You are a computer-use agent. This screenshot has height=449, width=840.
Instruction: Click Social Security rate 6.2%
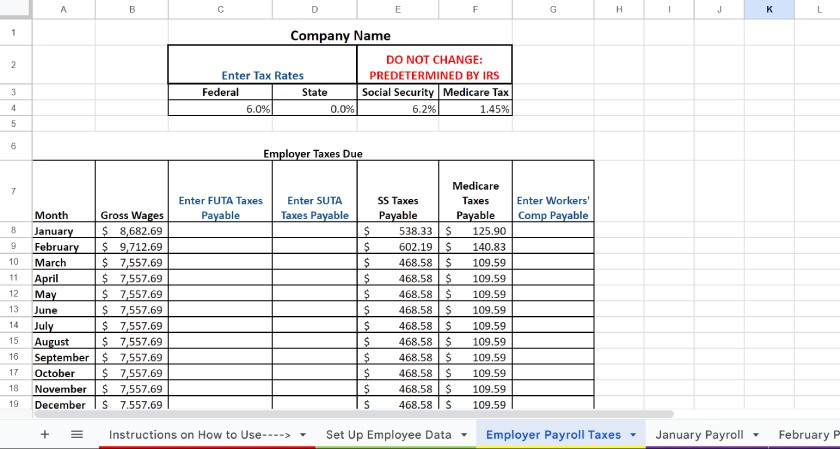(x=398, y=109)
